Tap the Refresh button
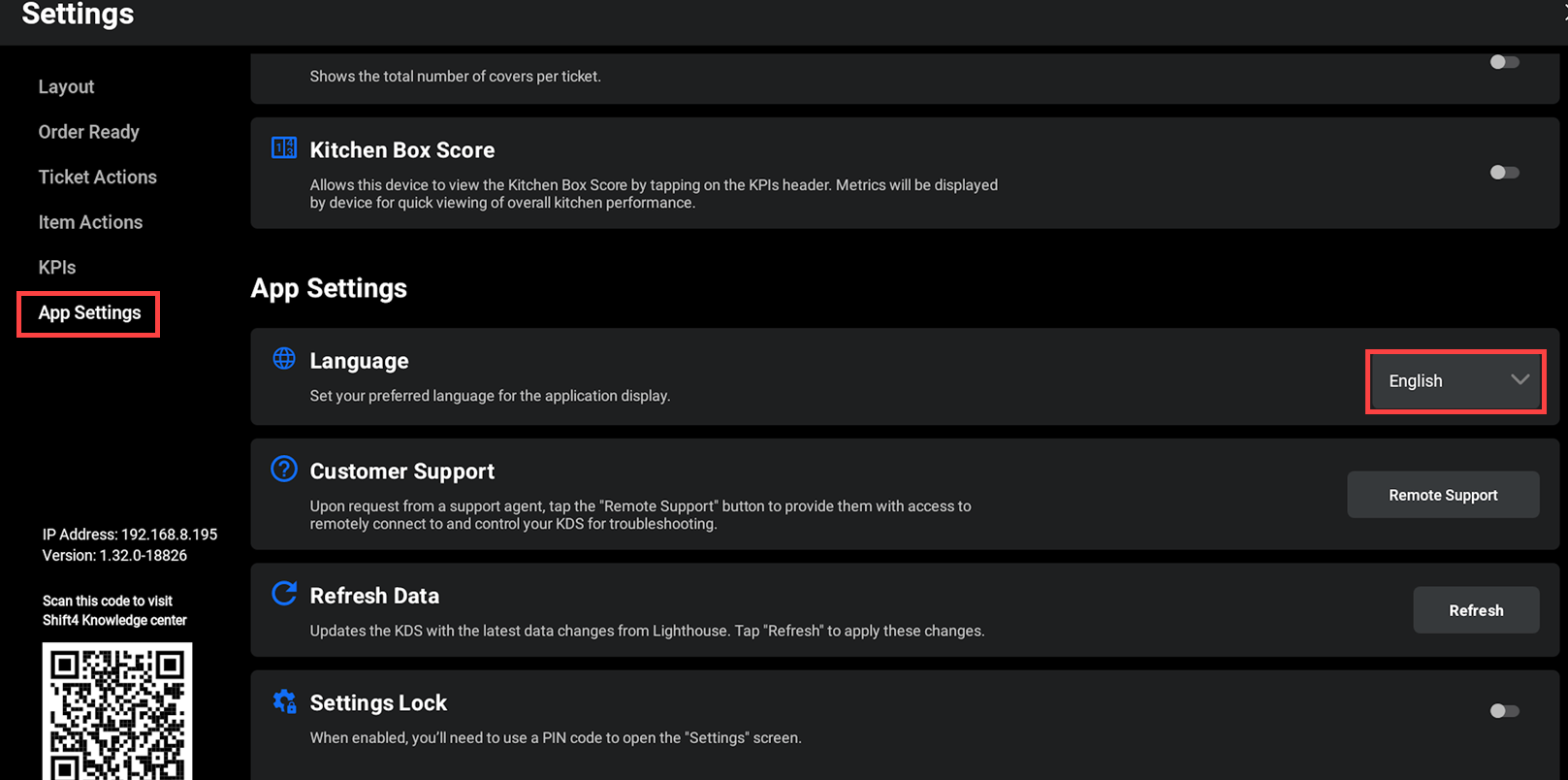 click(1476, 610)
